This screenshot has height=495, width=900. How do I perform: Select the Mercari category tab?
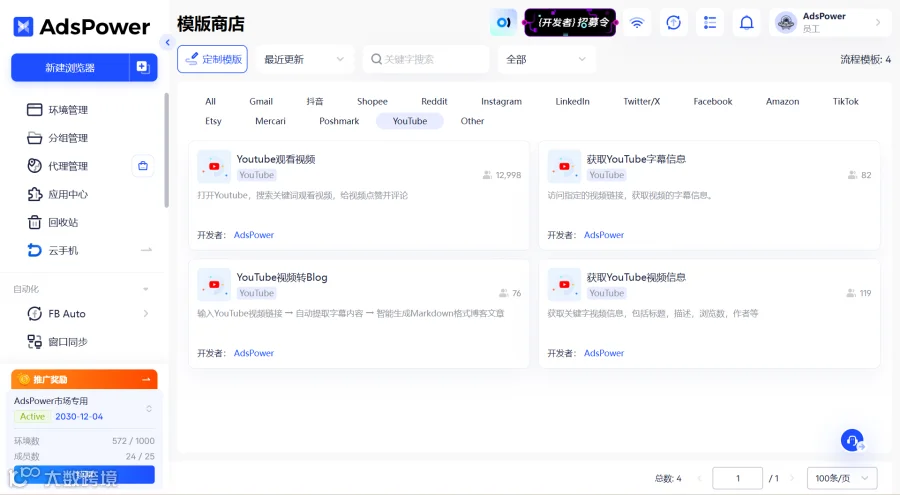click(270, 121)
